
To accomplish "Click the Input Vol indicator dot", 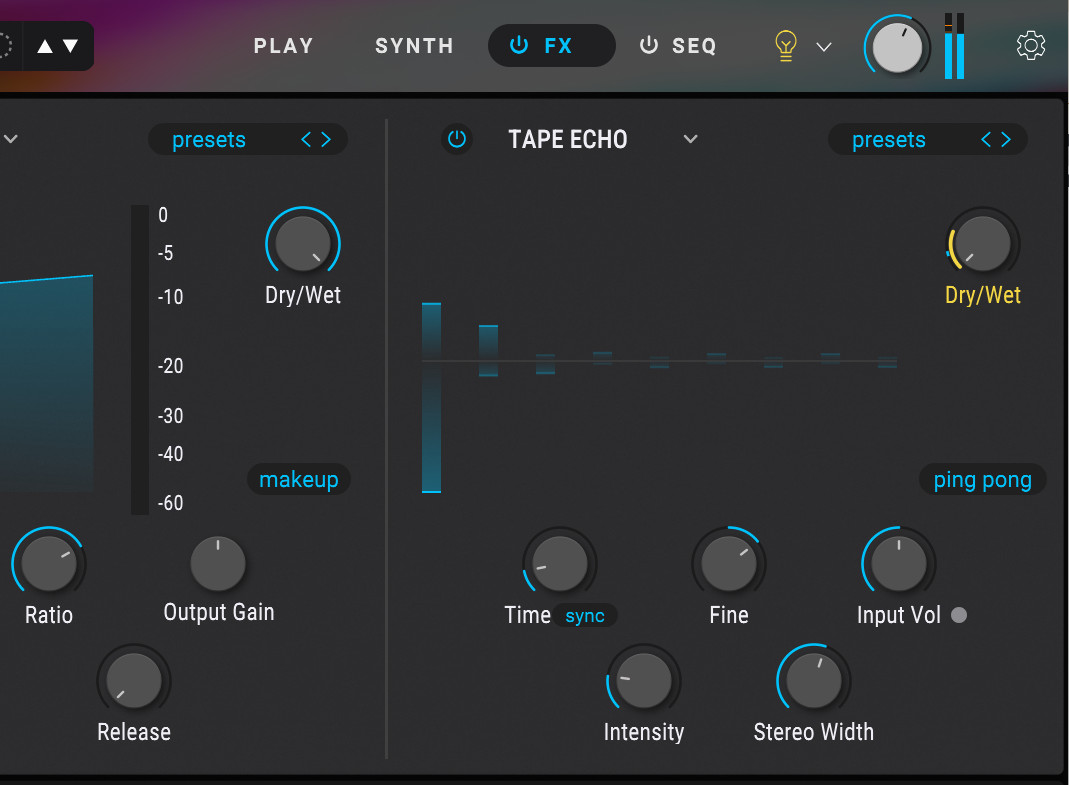I will pos(959,615).
